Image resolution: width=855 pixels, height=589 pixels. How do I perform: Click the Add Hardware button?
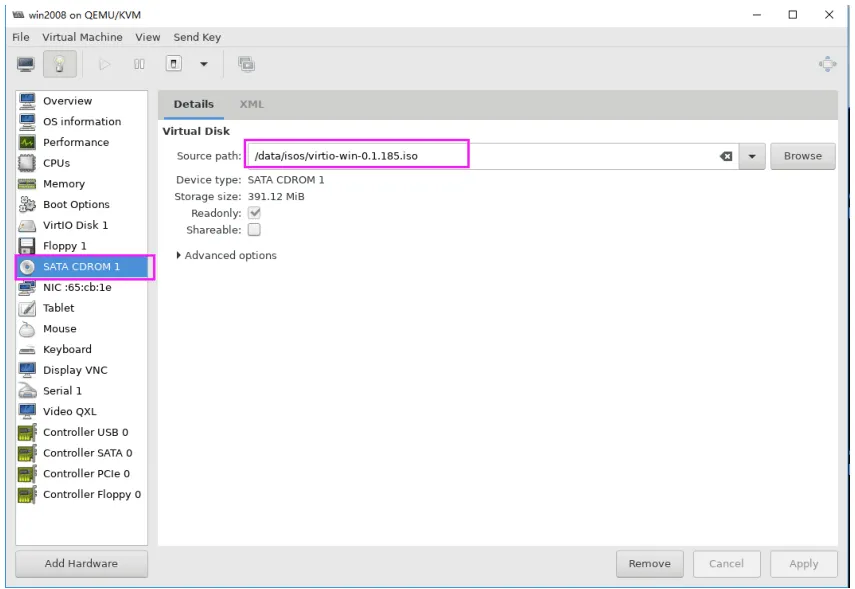[x=81, y=563]
